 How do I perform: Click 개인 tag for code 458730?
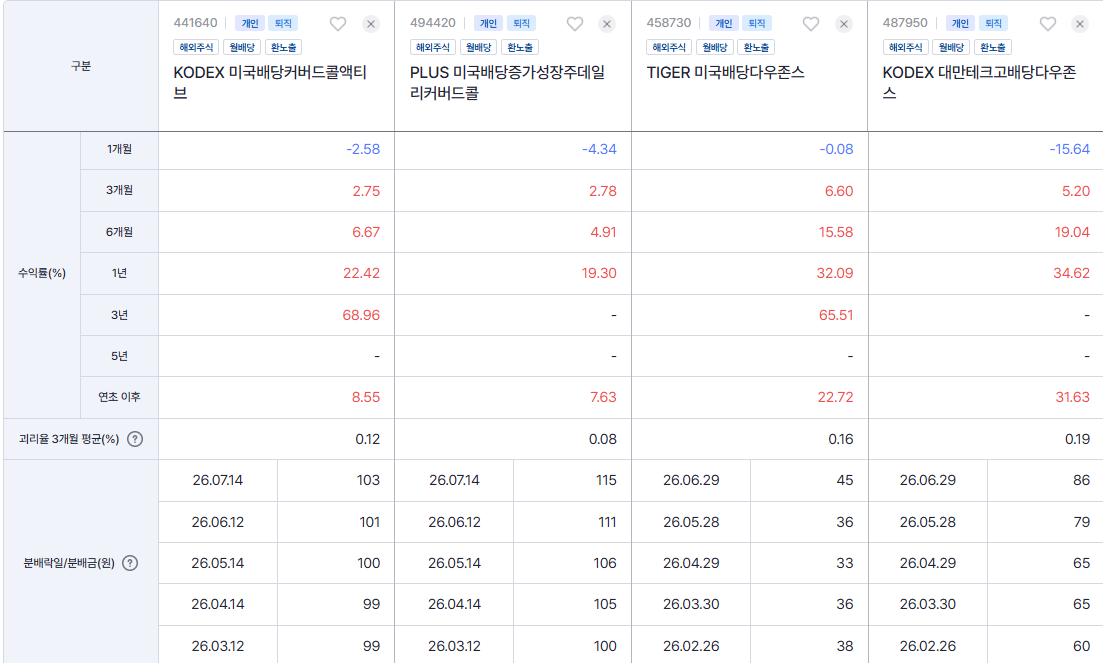[723, 23]
